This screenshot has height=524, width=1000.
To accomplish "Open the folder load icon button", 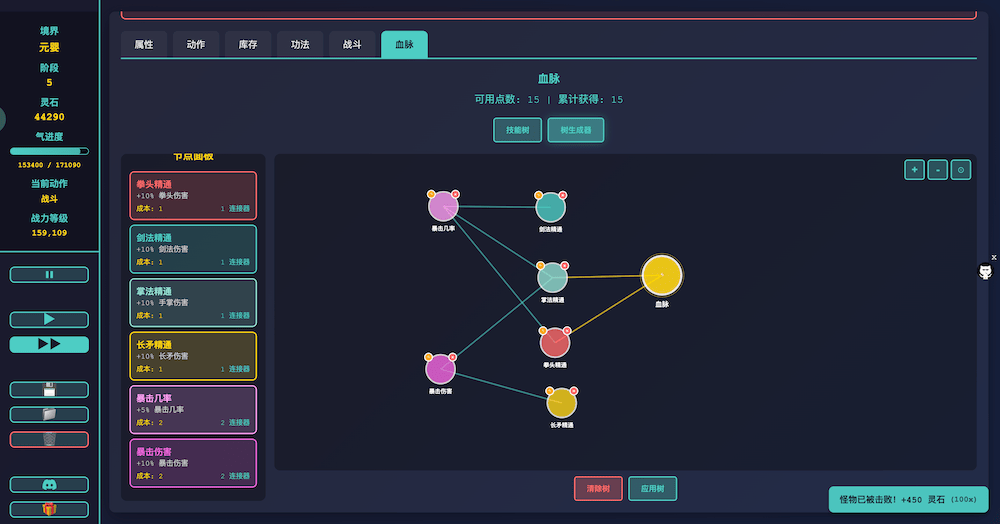I will [49, 414].
